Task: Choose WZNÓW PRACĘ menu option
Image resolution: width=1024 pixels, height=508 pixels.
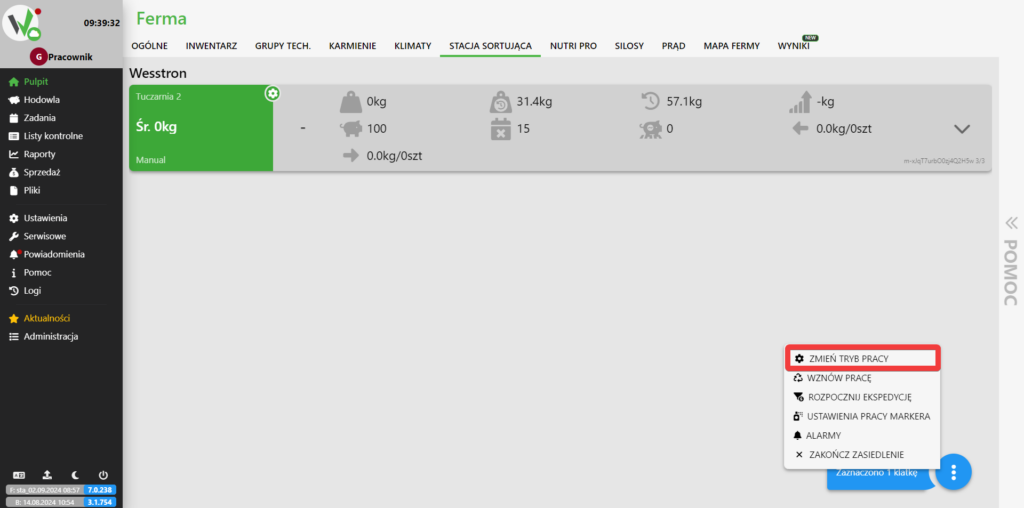Action: (839, 378)
